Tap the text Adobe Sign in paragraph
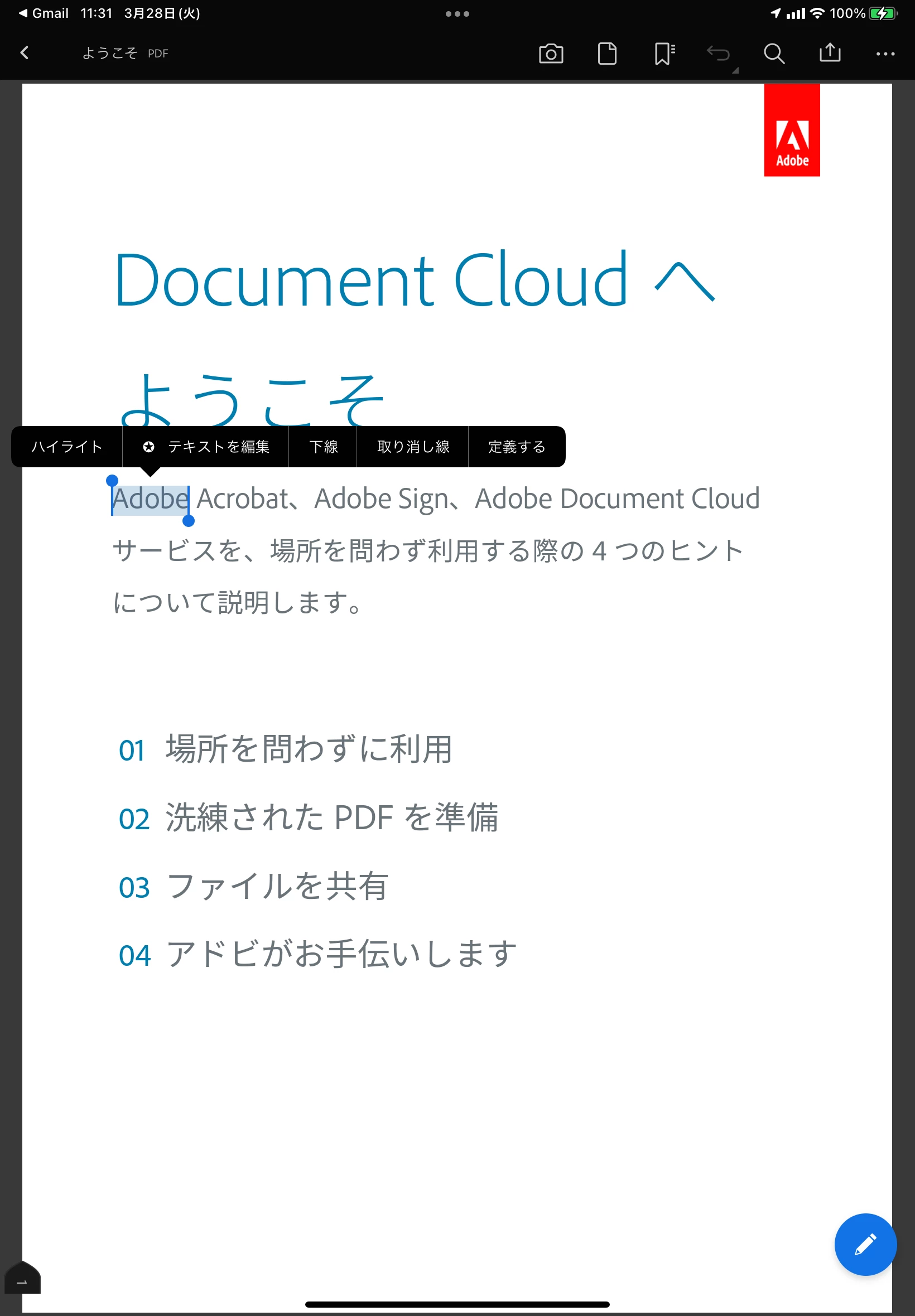915x1316 pixels. 381,499
